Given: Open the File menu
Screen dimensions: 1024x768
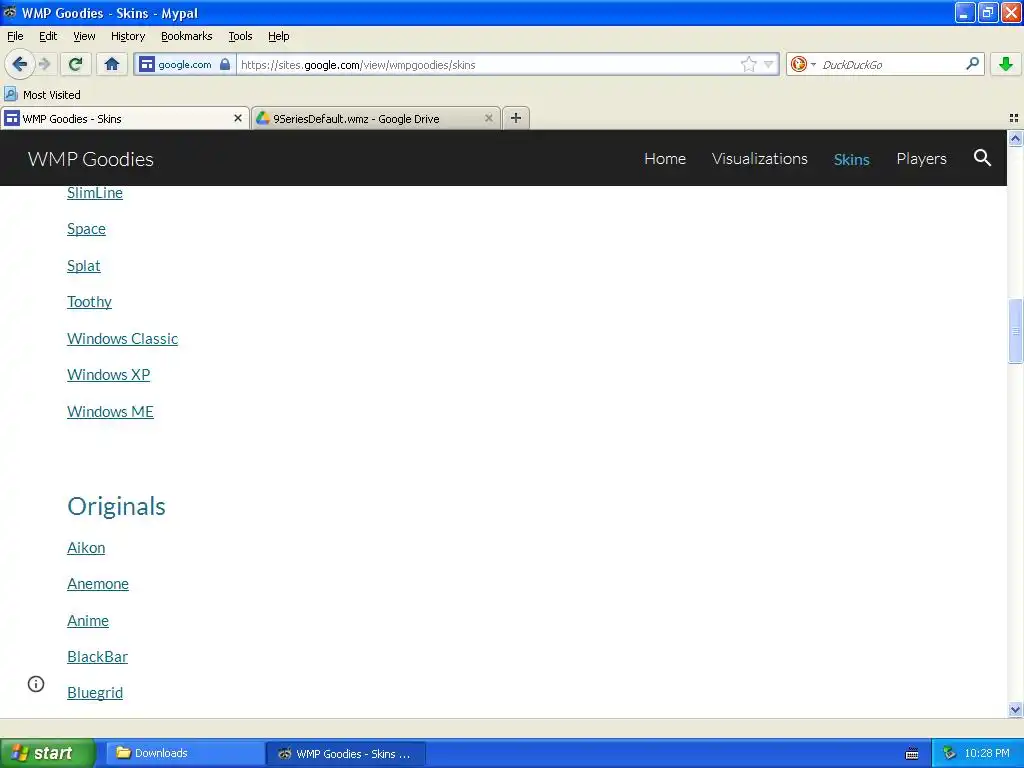Looking at the screenshot, I should pyautogui.click(x=15, y=36).
